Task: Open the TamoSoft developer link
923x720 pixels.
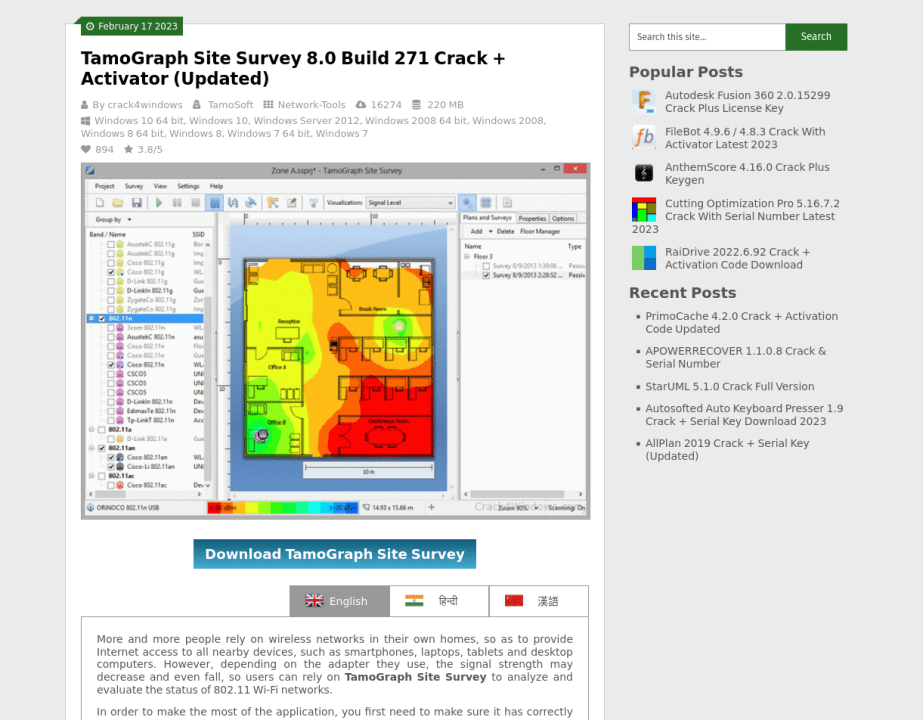Action: point(230,105)
